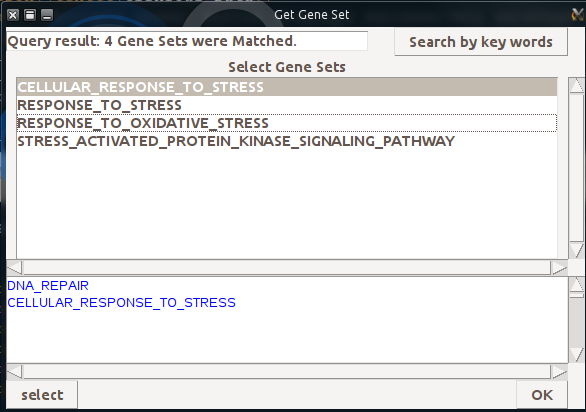This screenshot has height=412, width=586.
Task: Click right arrow of bottom horizontal scrollbar
Action: click(x=559, y=372)
